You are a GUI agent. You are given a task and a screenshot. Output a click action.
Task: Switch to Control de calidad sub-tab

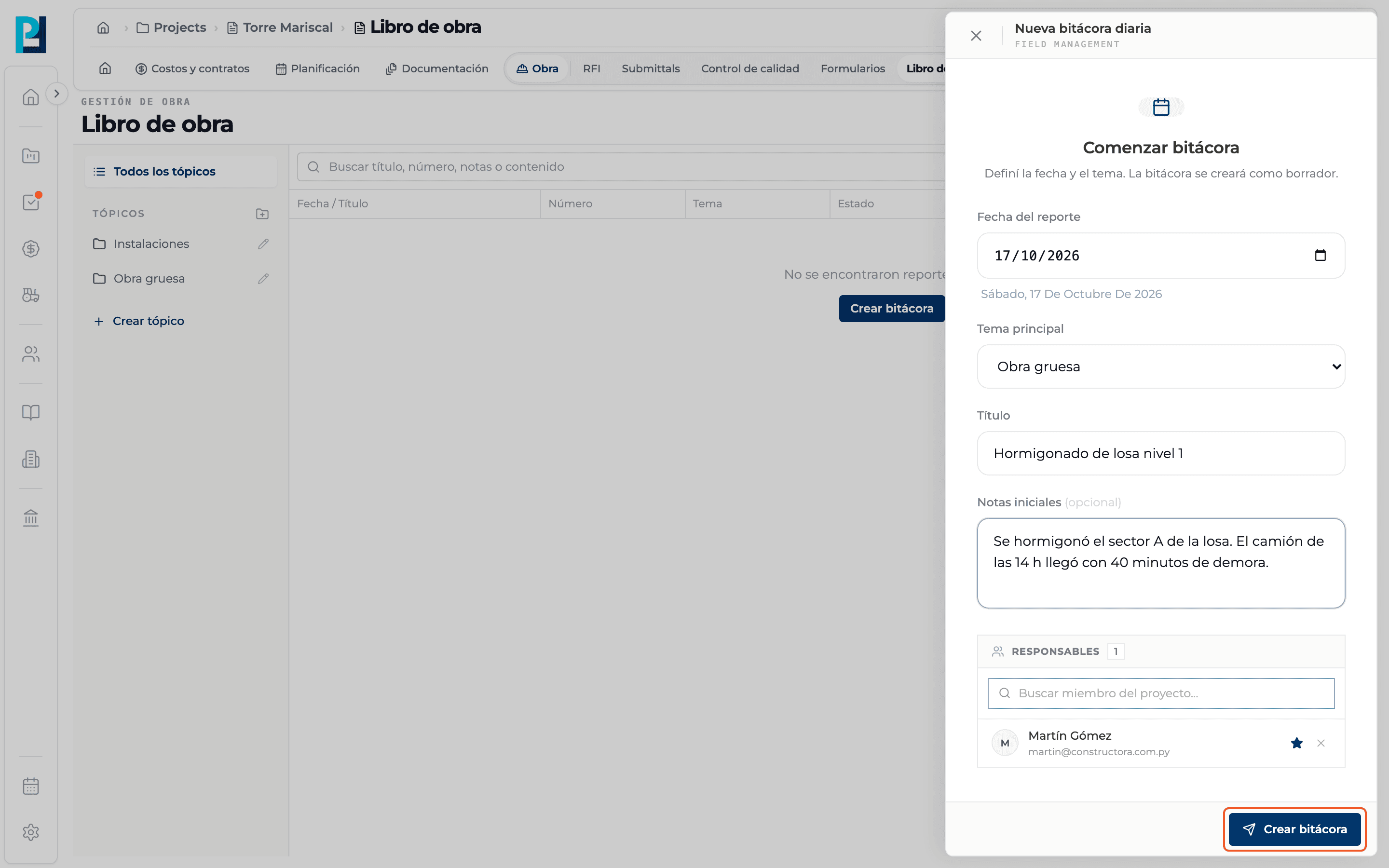pyautogui.click(x=749, y=68)
